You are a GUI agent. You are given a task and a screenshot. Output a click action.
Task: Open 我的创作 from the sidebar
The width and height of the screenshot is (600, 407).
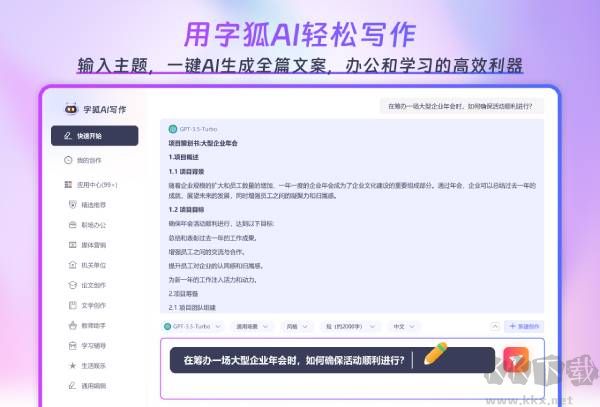(x=88, y=160)
